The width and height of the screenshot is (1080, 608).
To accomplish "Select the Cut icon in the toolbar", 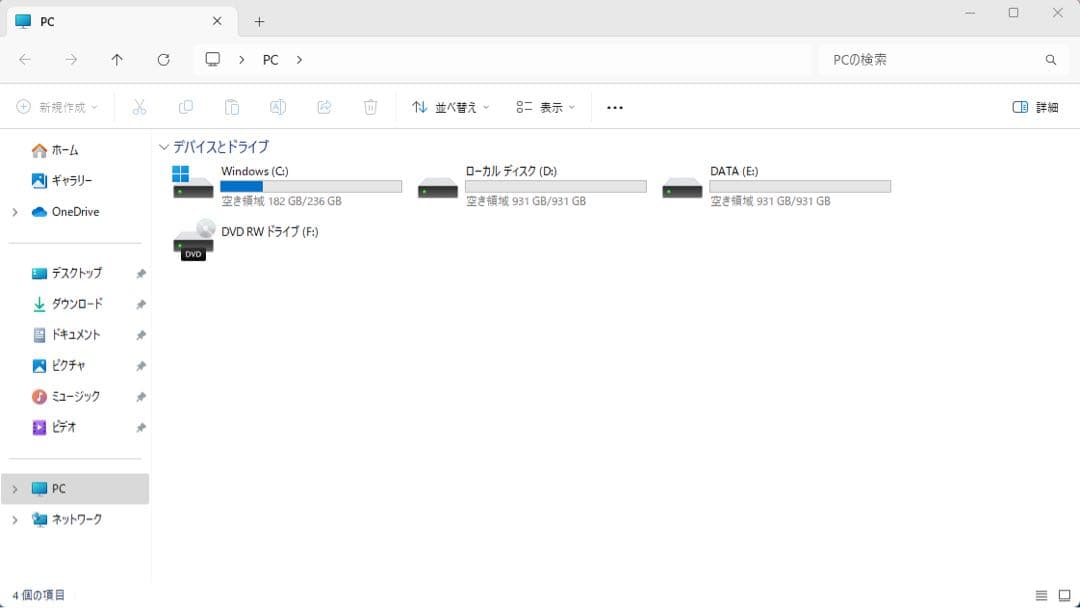I will (x=140, y=107).
